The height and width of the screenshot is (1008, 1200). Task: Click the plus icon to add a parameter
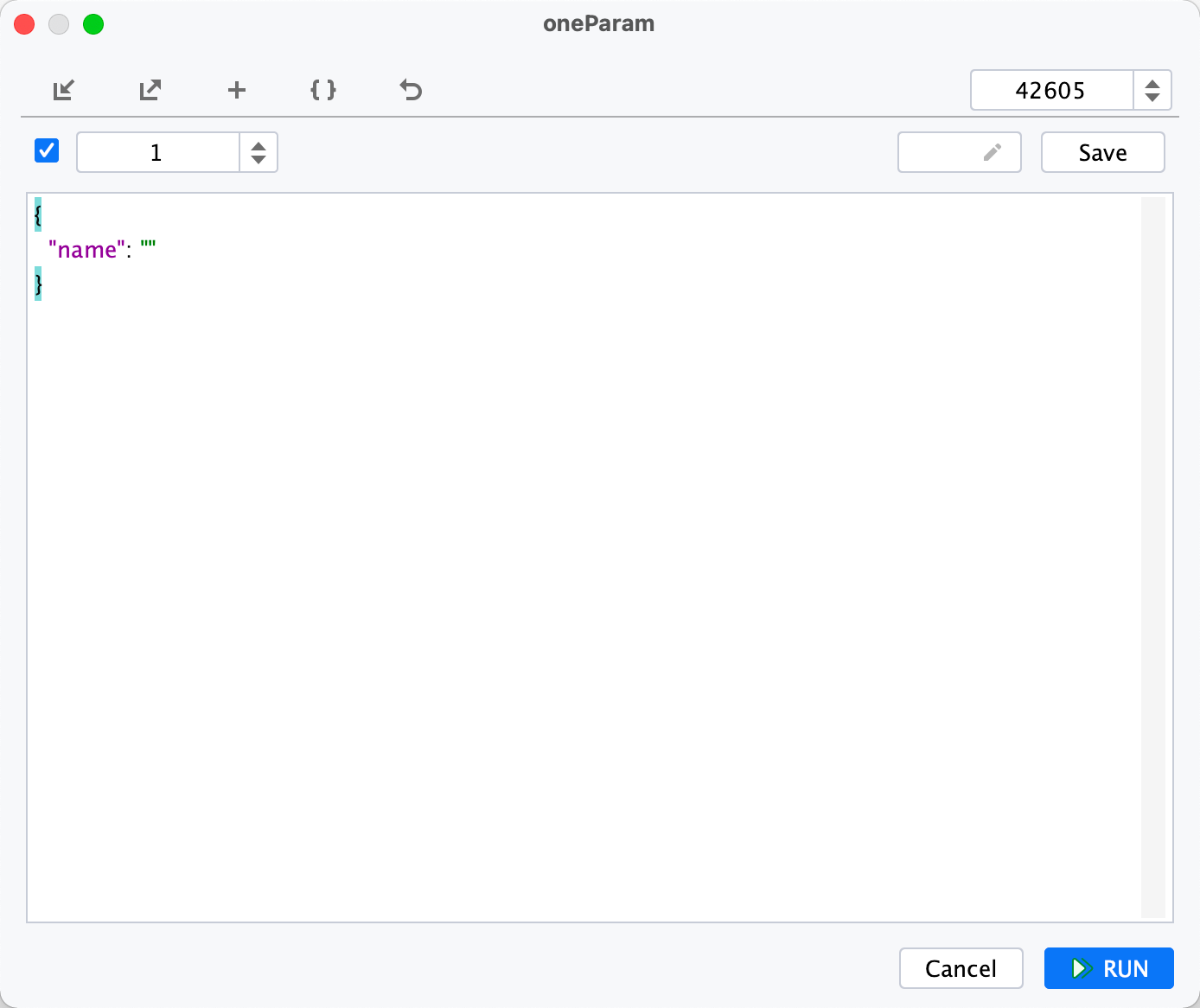point(237,90)
